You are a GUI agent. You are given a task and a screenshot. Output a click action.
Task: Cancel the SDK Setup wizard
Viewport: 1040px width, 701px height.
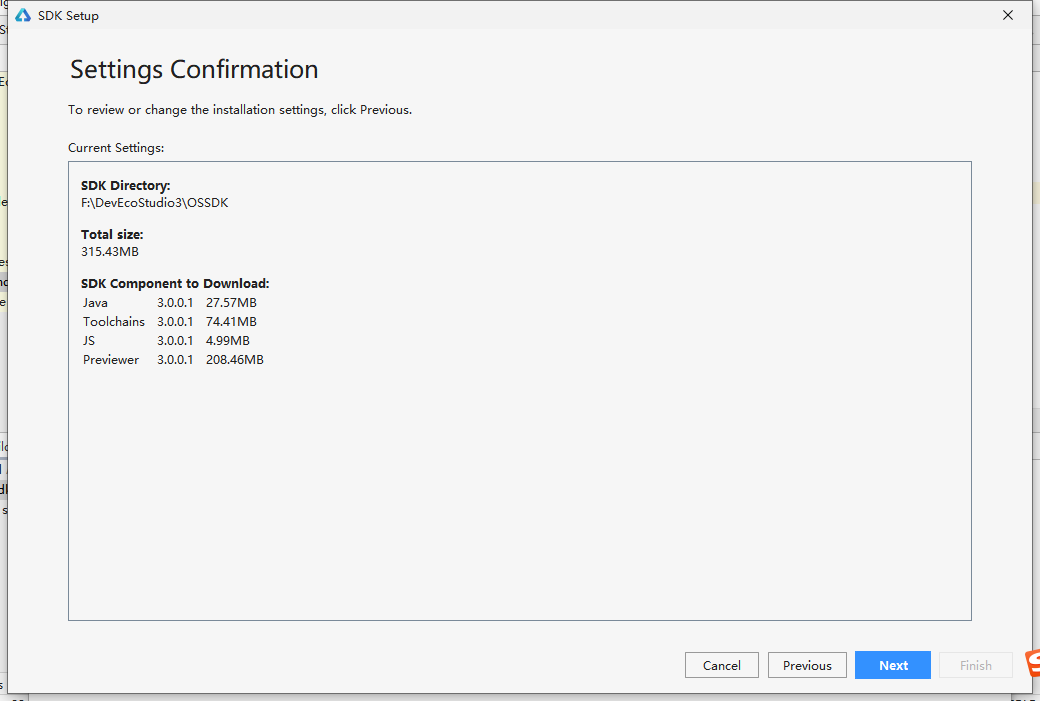point(722,665)
